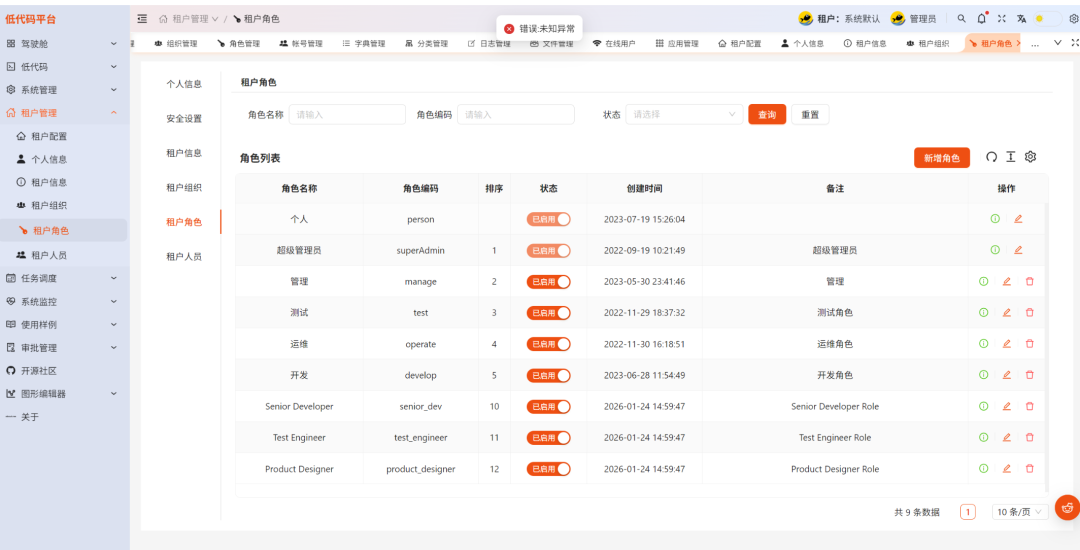Expand the 系统管理 sidebar menu

click(63, 89)
